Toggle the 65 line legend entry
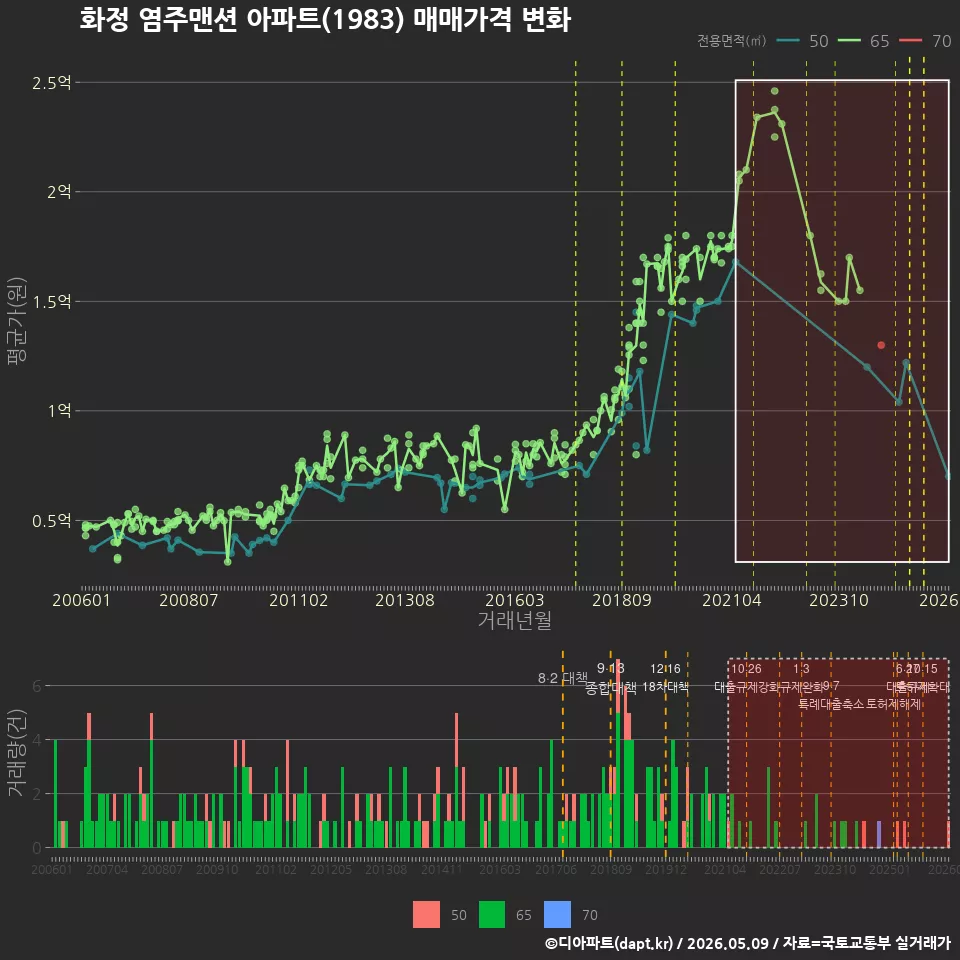Viewport: 960px width, 960px height. (863, 41)
